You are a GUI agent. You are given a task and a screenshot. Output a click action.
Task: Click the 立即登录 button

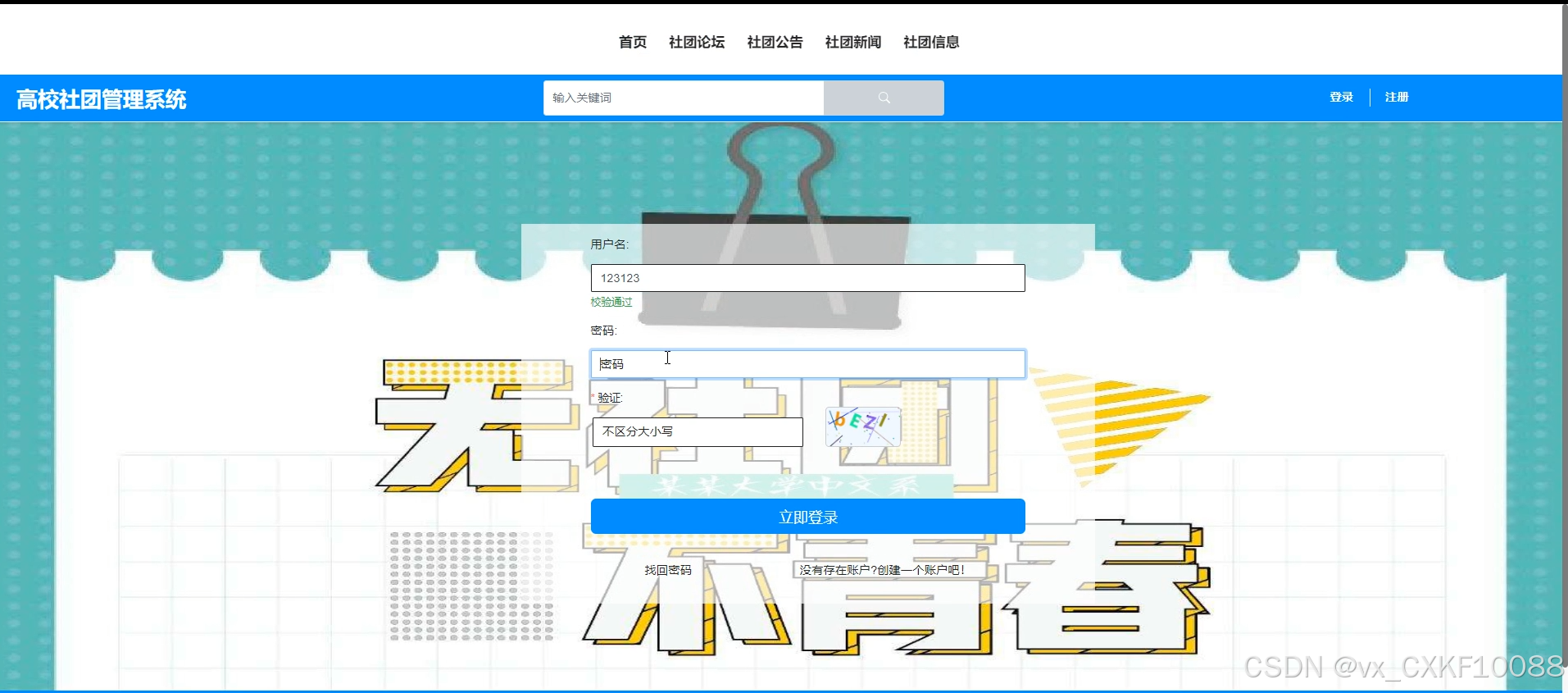pos(807,517)
